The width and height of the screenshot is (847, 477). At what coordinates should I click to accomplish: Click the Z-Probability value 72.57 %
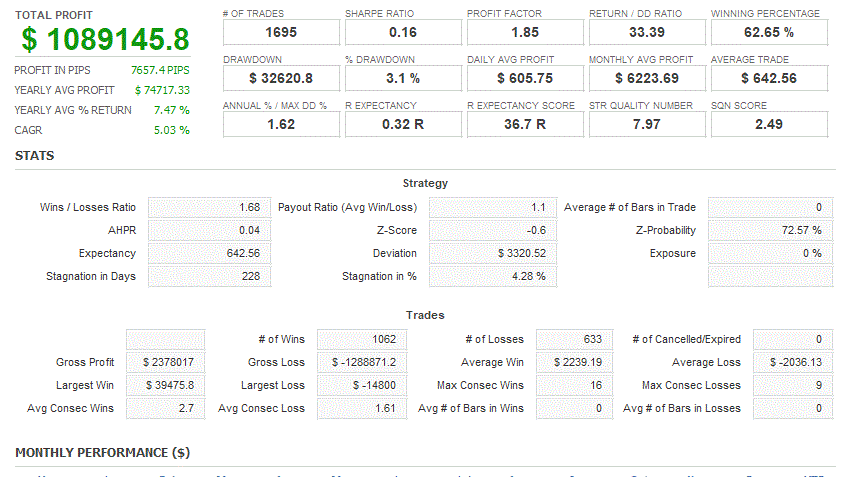pos(768,230)
